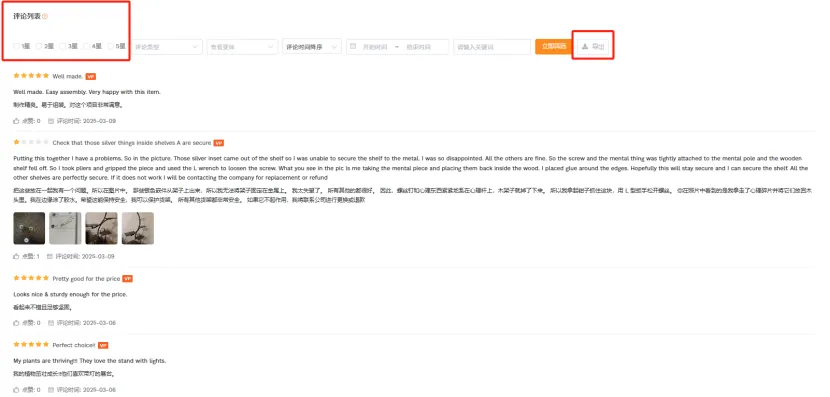Click VP badge beside Pretty good for the price
This screenshot has height=397, width=830.
click(x=127, y=278)
